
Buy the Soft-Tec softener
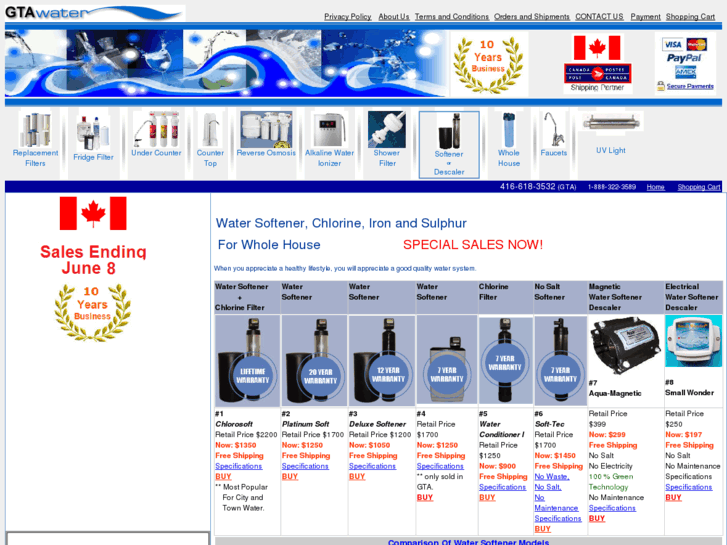click(x=542, y=529)
